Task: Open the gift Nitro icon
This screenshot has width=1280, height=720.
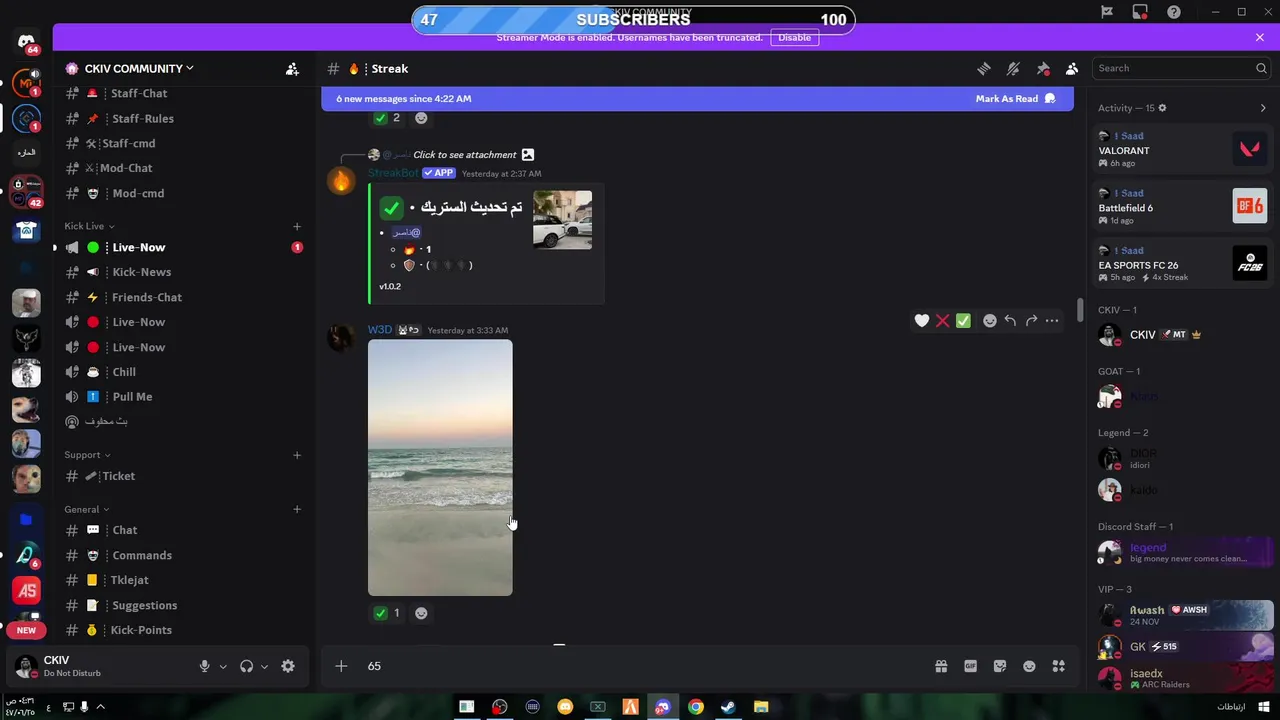Action: (941, 666)
